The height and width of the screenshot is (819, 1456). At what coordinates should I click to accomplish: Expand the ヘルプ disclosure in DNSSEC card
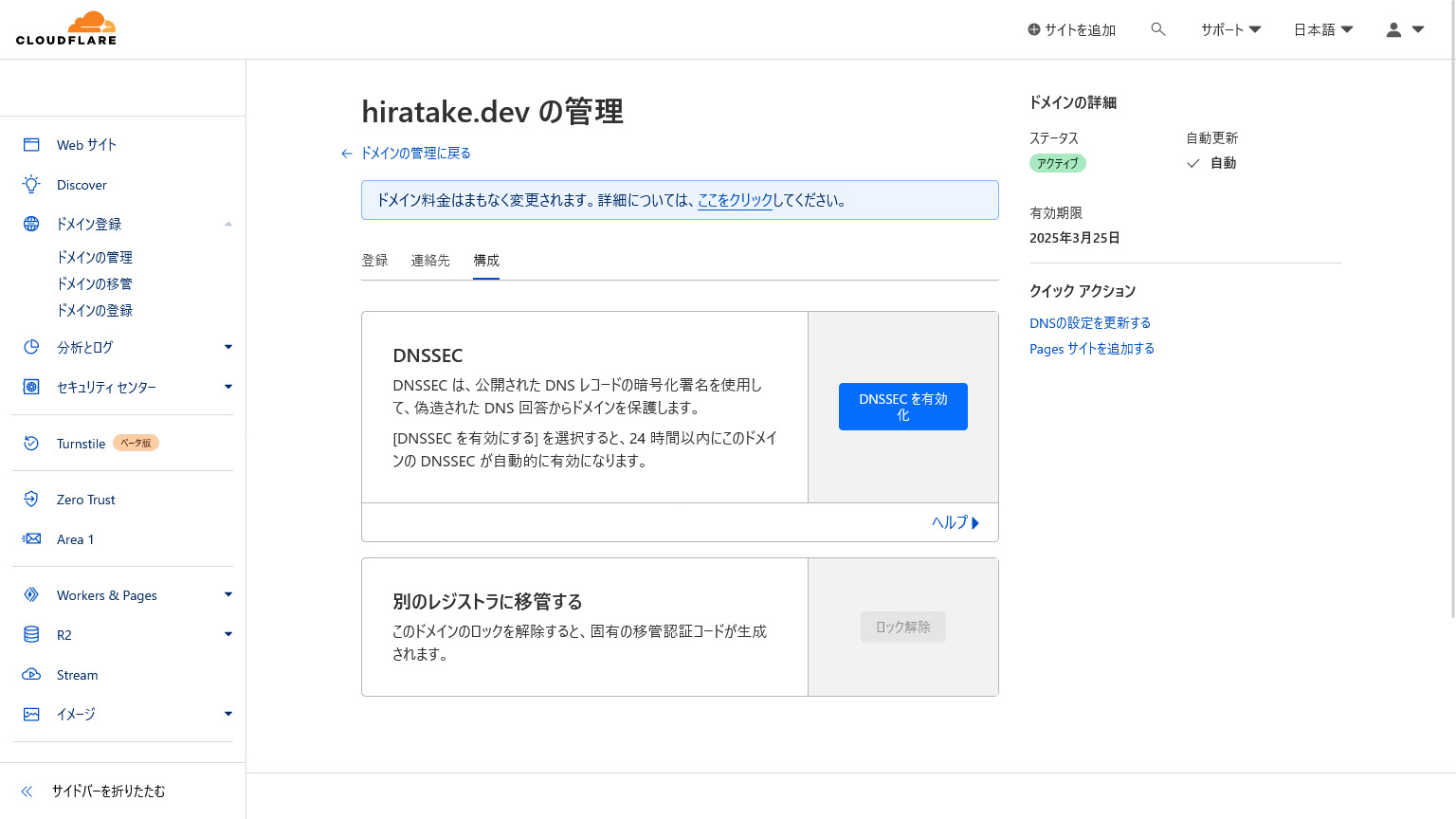click(x=955, y=522)
